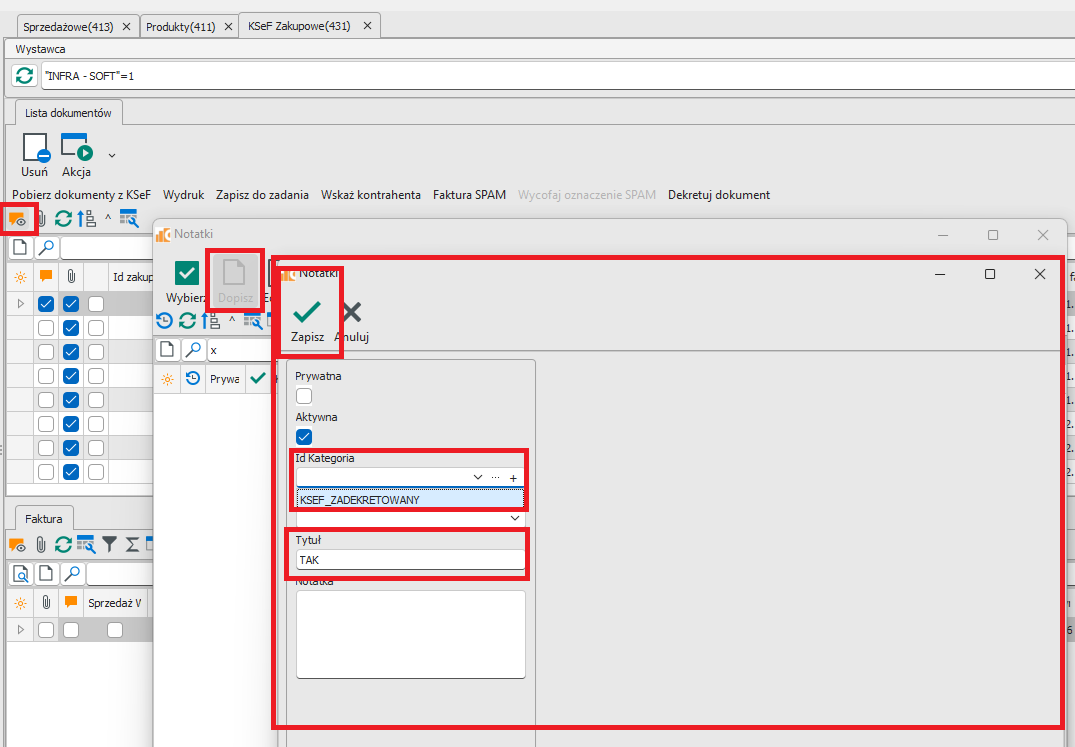Uncheck the Aktywna checkbox
1075x747 pixels.
304,437
